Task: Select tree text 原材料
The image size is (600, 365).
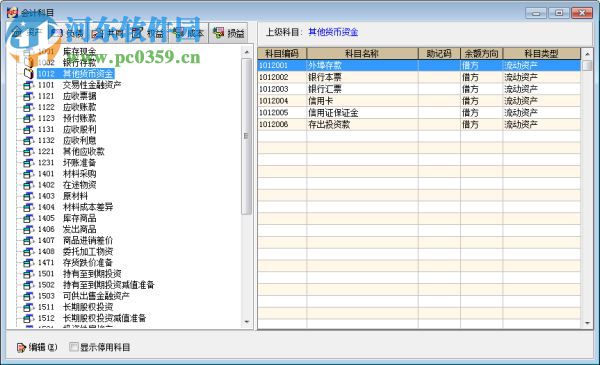Action: 75,196
